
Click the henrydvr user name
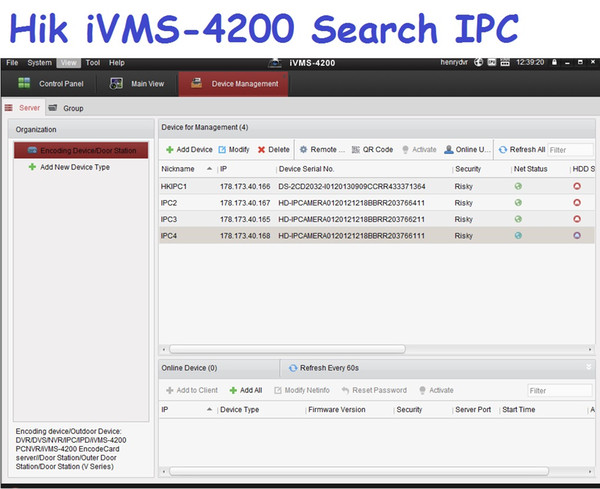(454, 62)
